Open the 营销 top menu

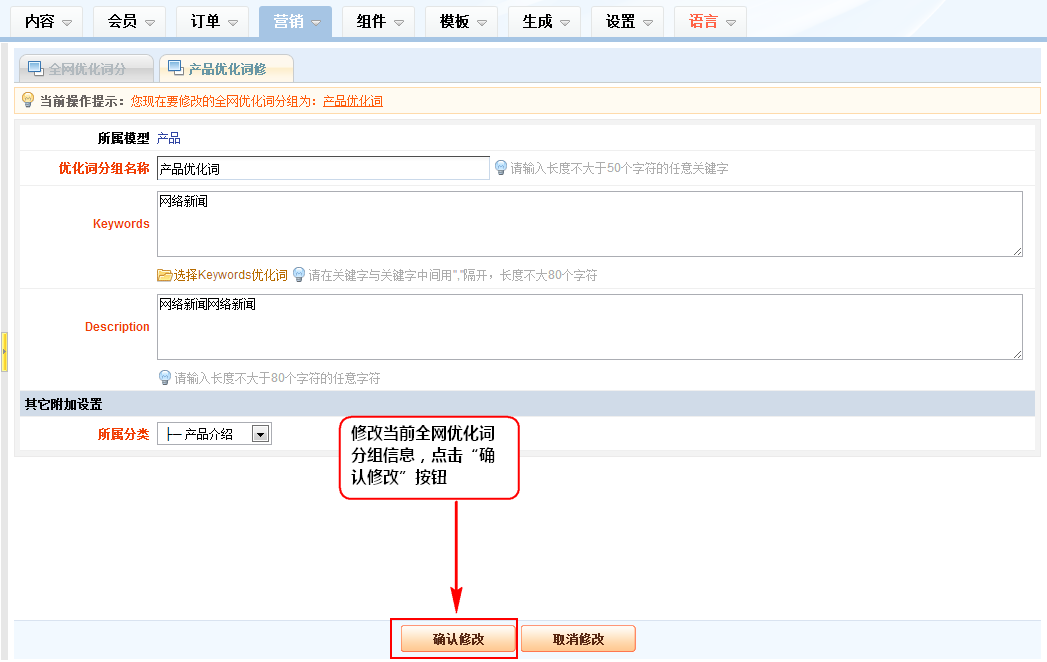[296, 21]
